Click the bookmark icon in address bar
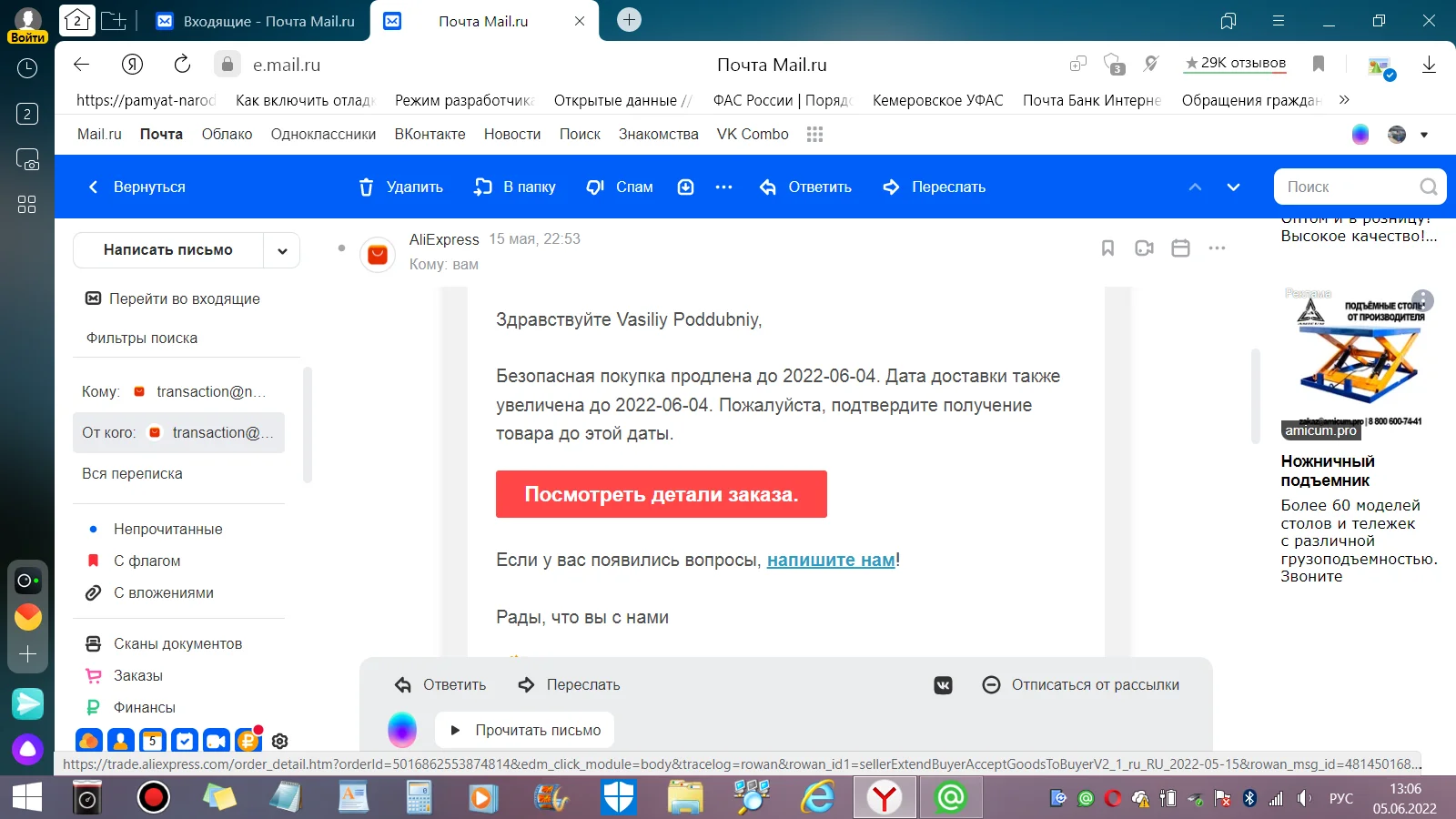Viewport: 1456px width, 819px height. point(1319,64)
